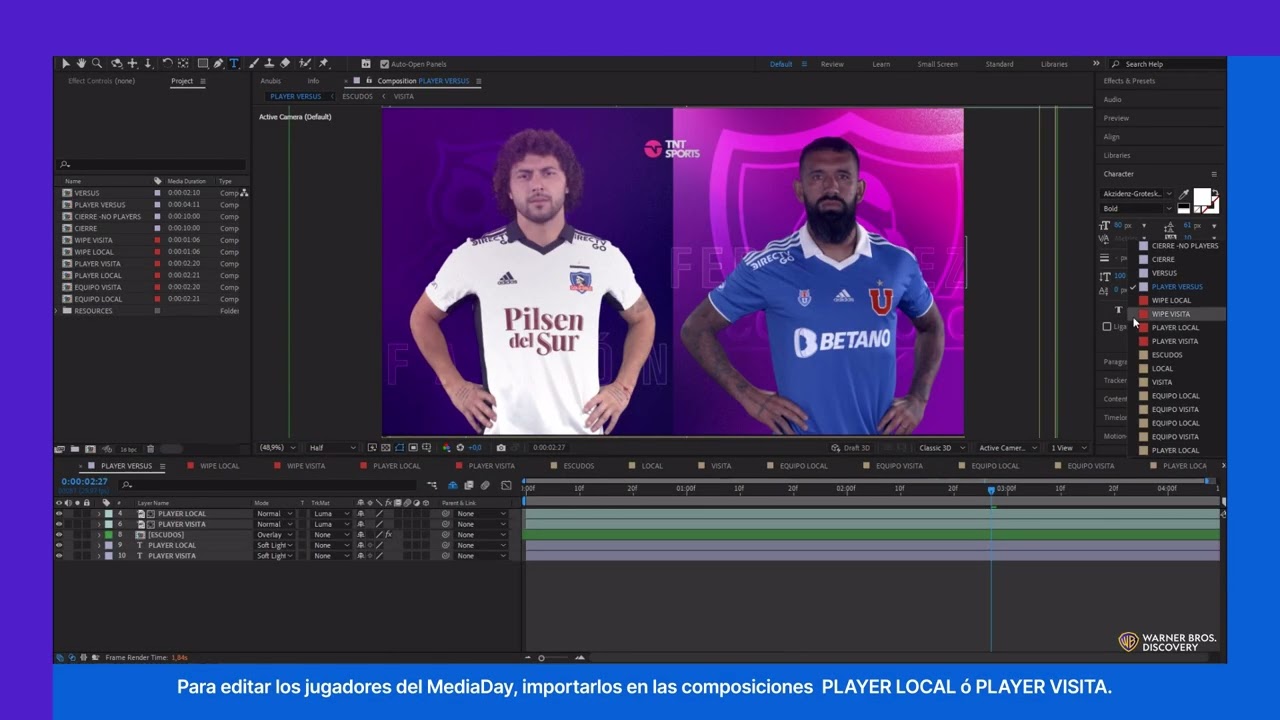The image size is (1280, 720).
Task: Open the Review workspace
Action: coord(832,64)
